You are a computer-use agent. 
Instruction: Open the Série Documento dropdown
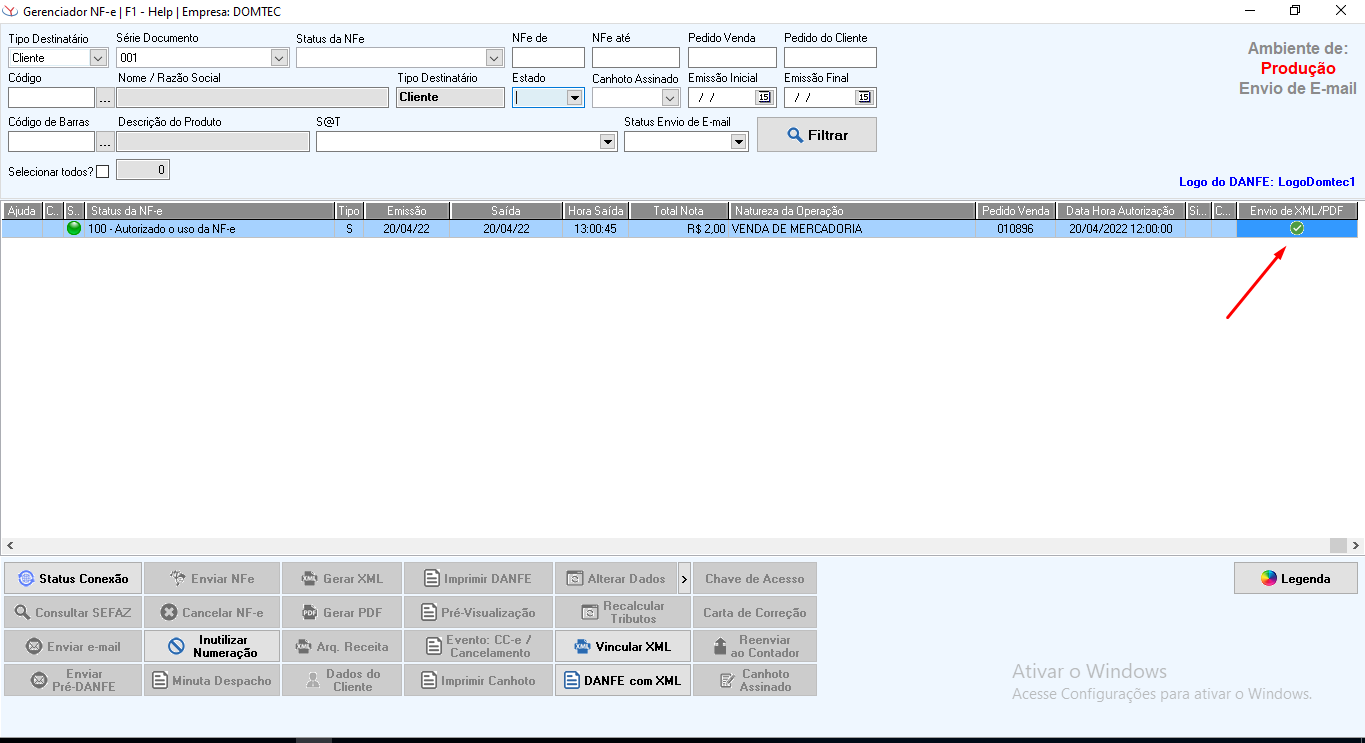point(279,58)
